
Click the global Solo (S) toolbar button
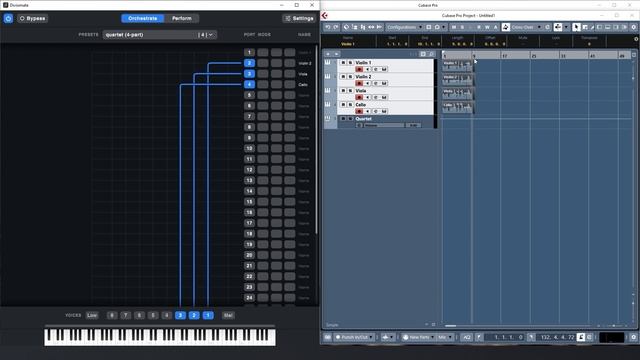pyautogui.click(x=462, y=27)
